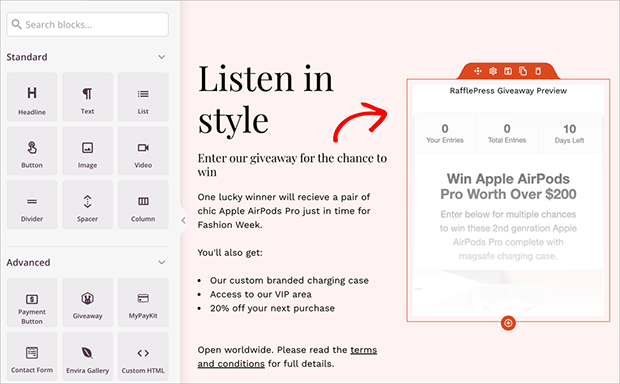Save the giveaway block as template

508,71
